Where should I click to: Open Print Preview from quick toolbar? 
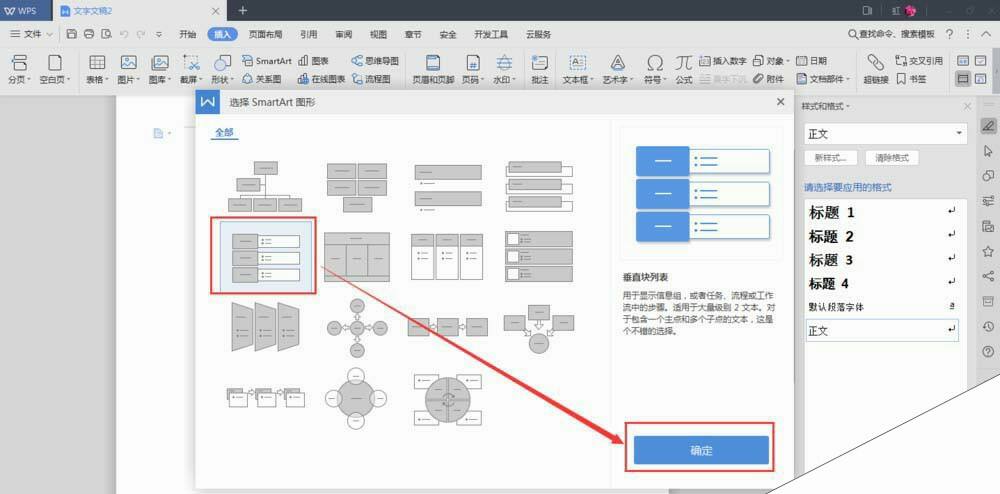[x=107, y=34]
